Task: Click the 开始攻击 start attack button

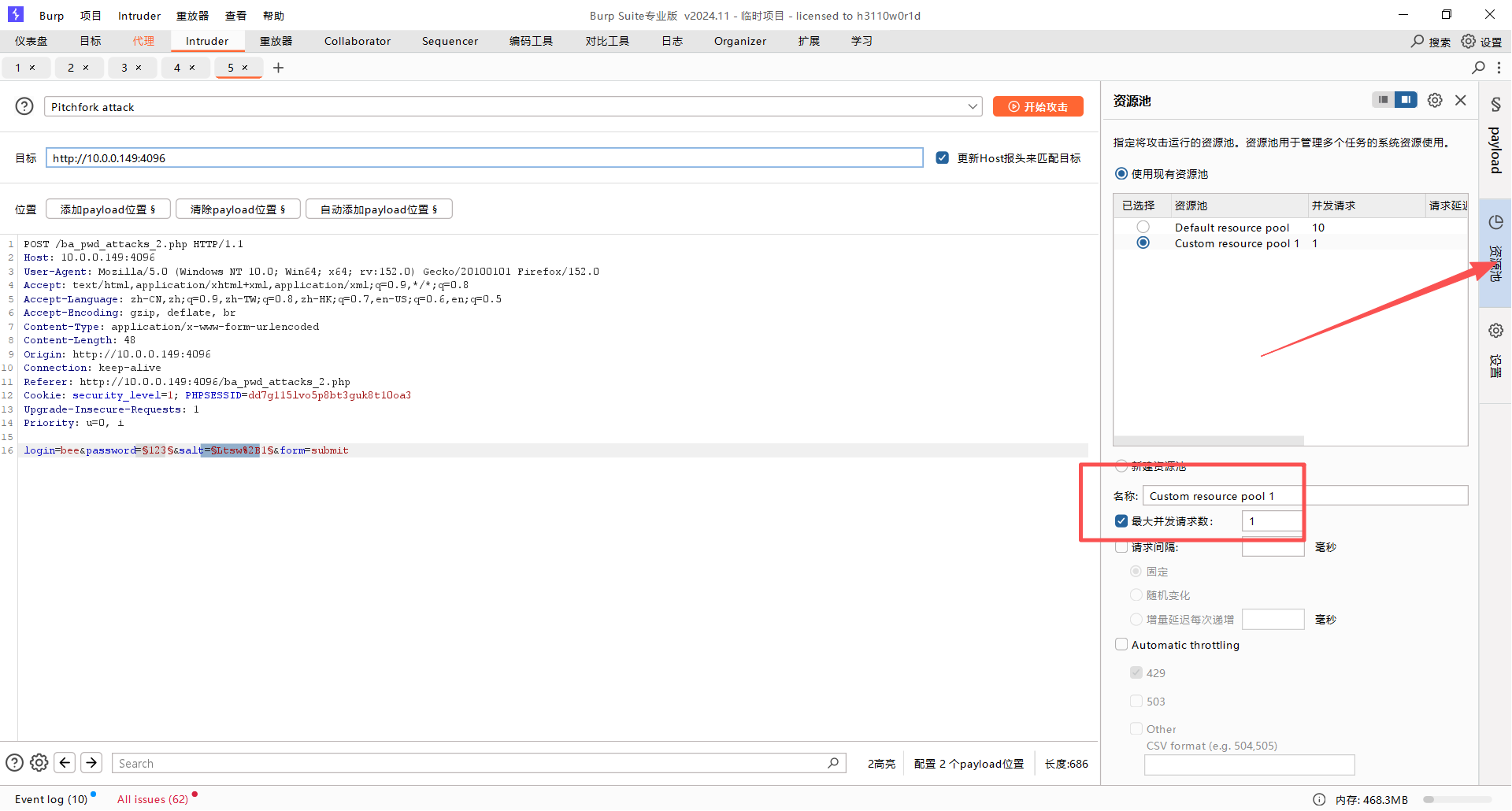Action: pos(1038,106)
